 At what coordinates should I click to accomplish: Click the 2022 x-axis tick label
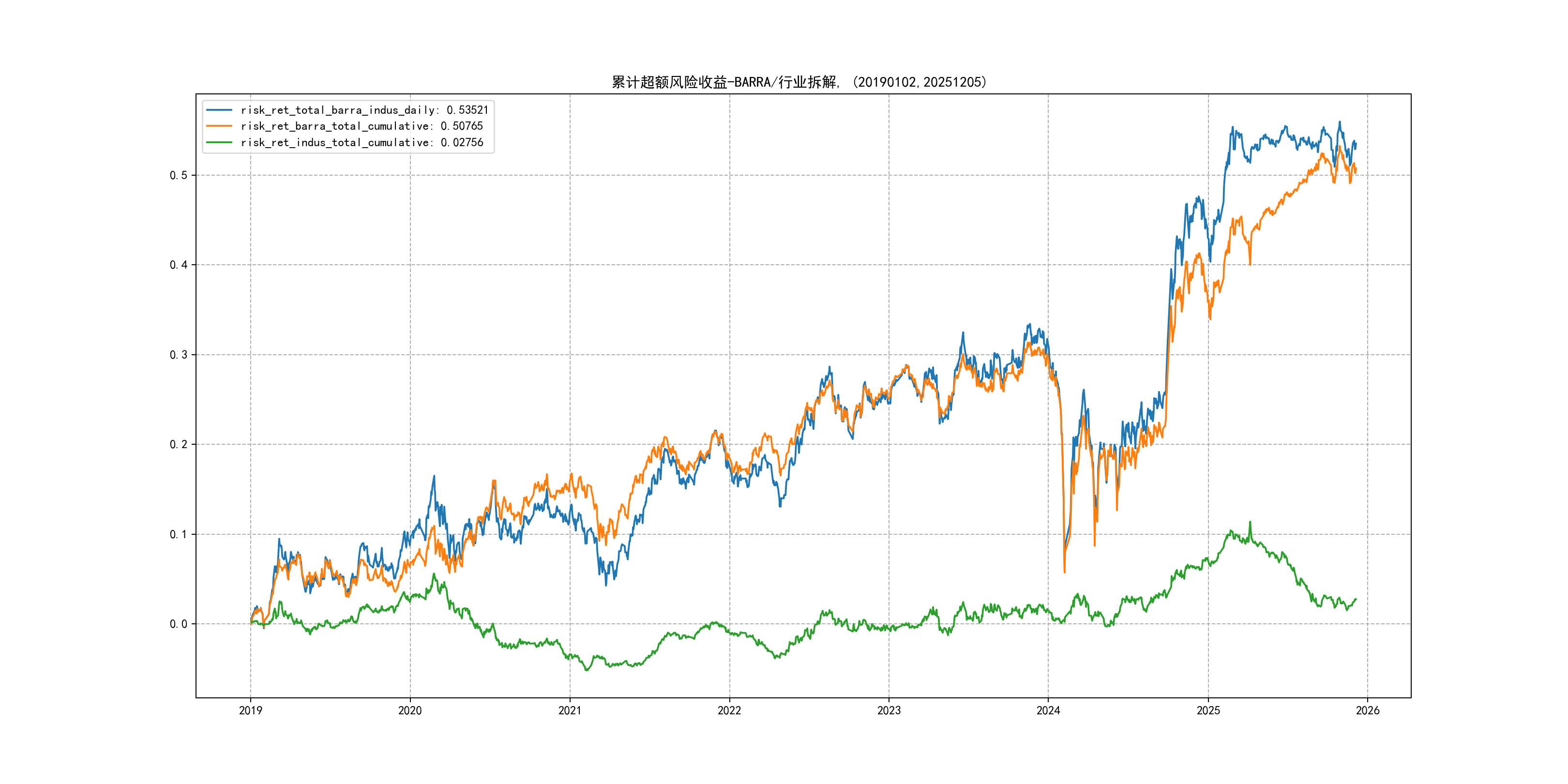(x=729, y=710)
